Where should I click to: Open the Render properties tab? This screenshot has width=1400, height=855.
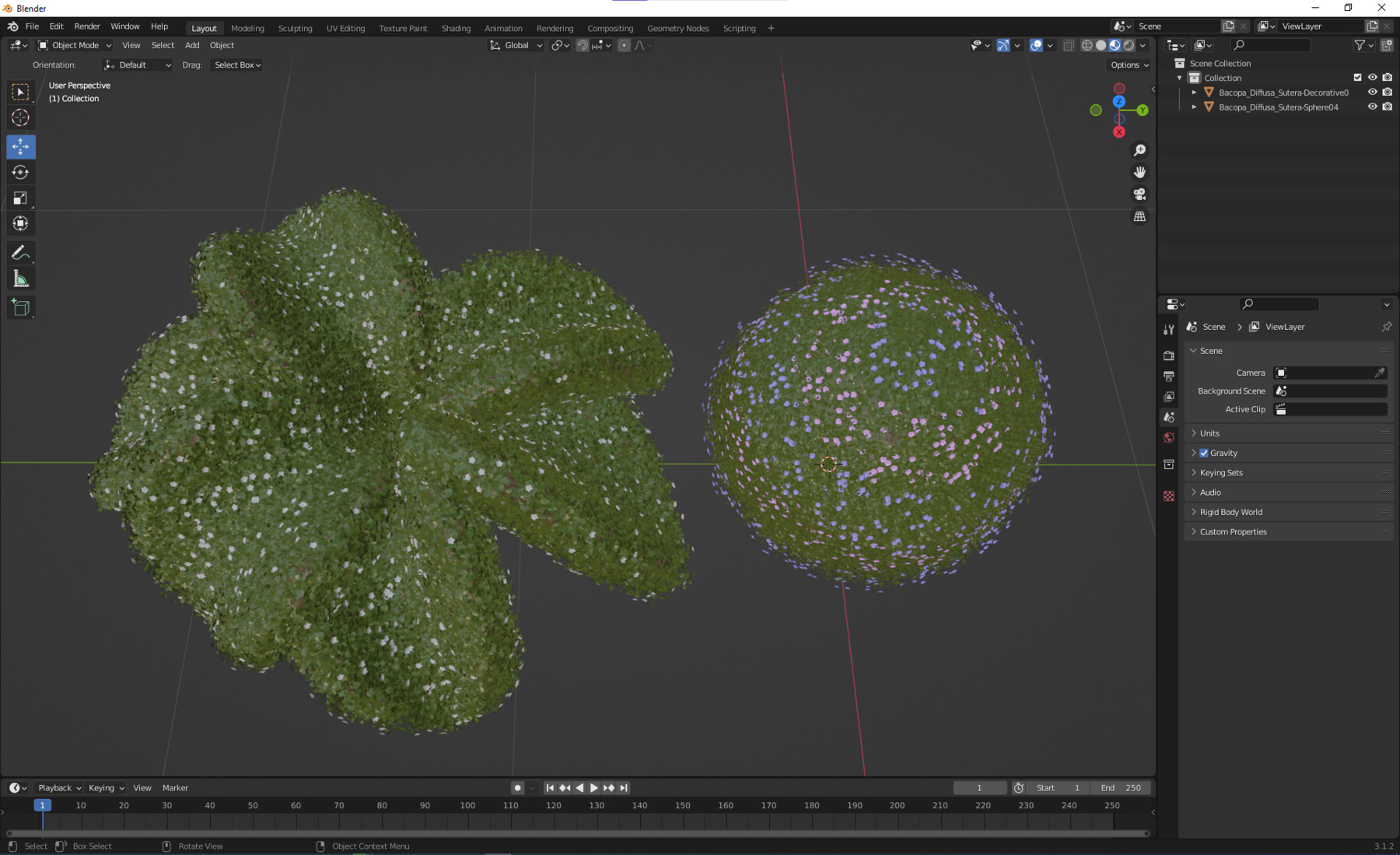1169,354
